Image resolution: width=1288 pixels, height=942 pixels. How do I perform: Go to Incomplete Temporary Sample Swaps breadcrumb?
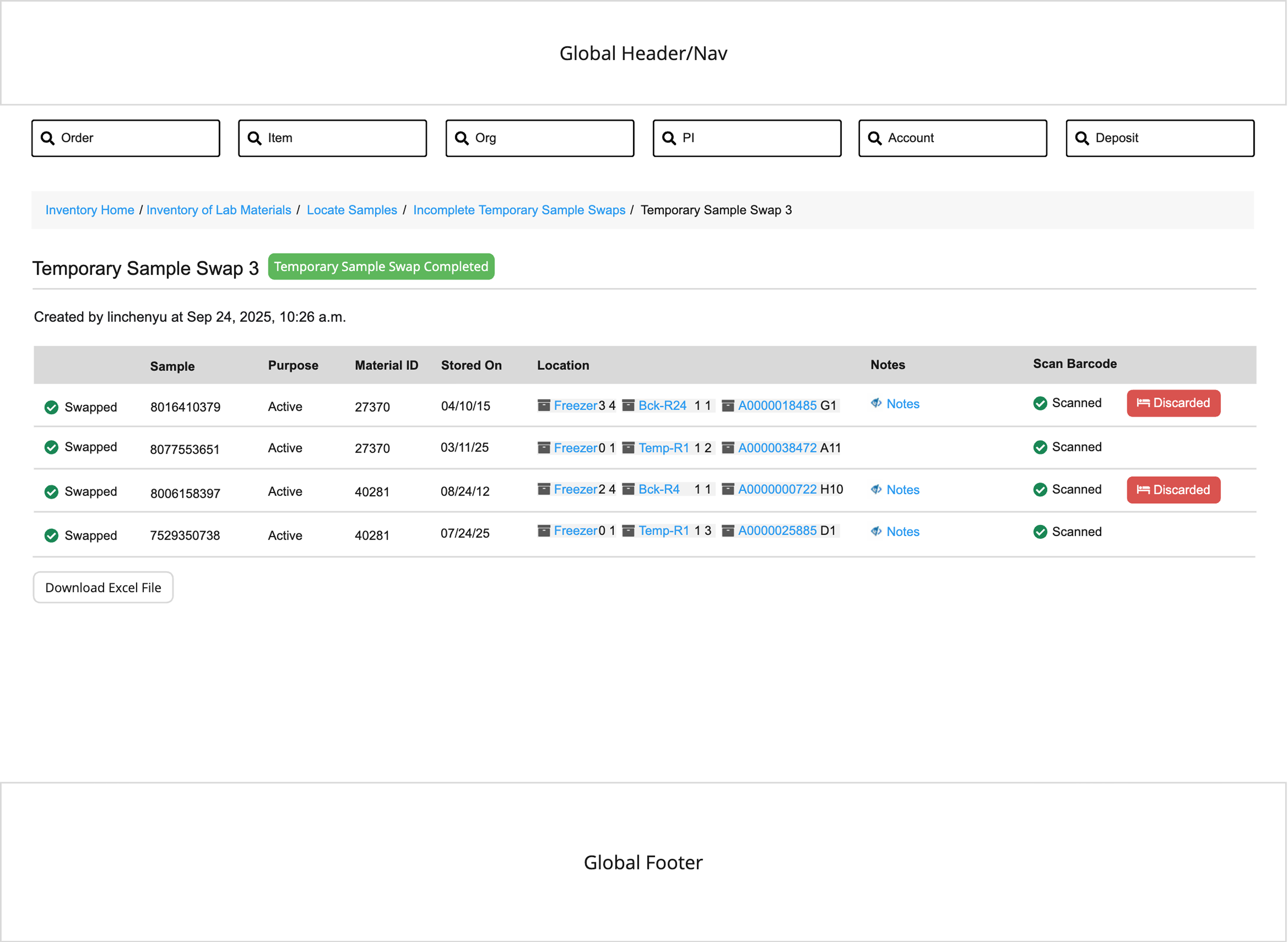click(519, 210)
